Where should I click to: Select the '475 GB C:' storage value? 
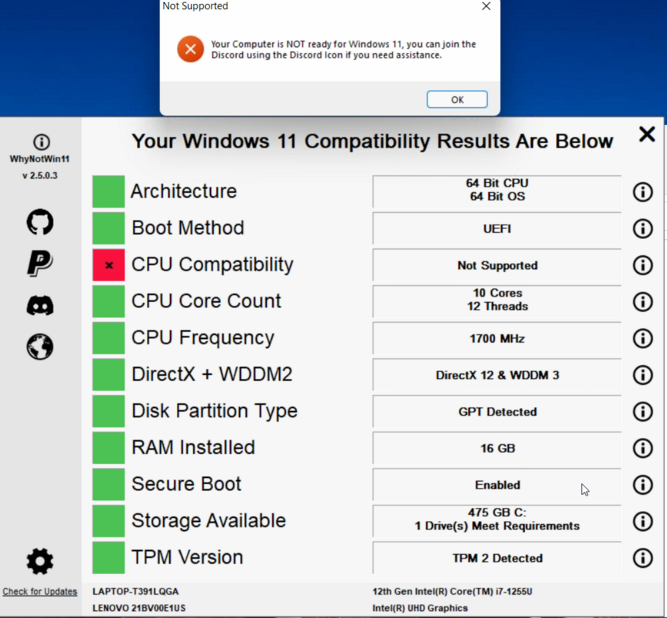click(x=497, y=521)
